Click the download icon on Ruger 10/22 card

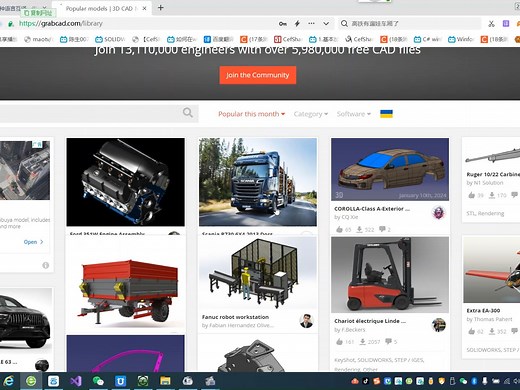click(x=492, y=195)
